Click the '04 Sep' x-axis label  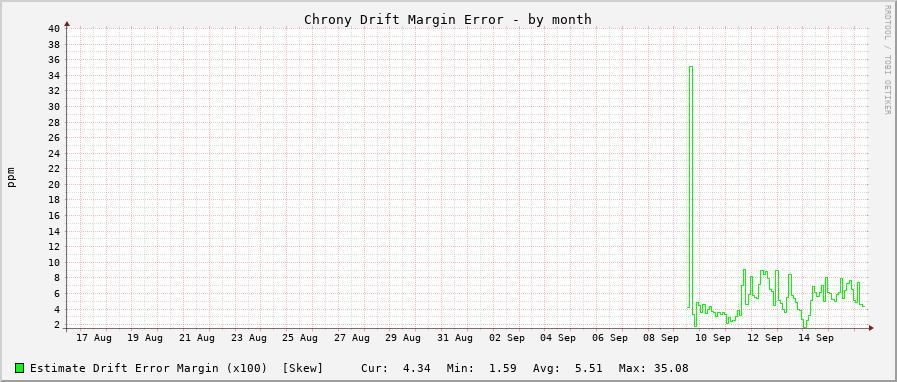coord(558,338)
